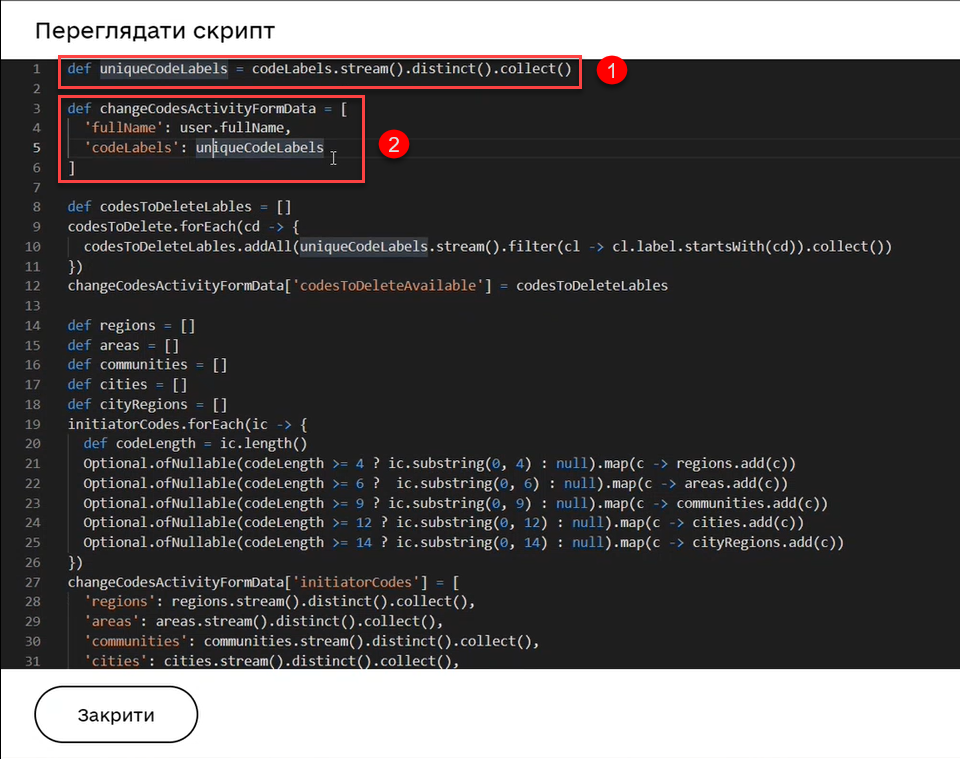Click 'user.fullName' value on line 4
The image size is (960, 759).
tap(231, 128)
